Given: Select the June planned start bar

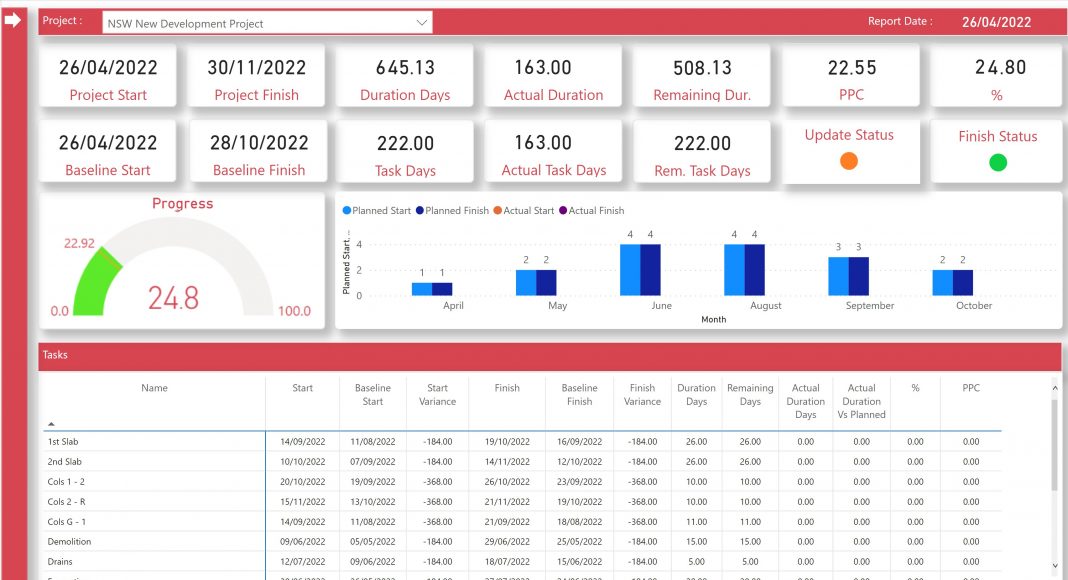Looking at the screenshot, I should pyautogui.click(x=630, y=270).
